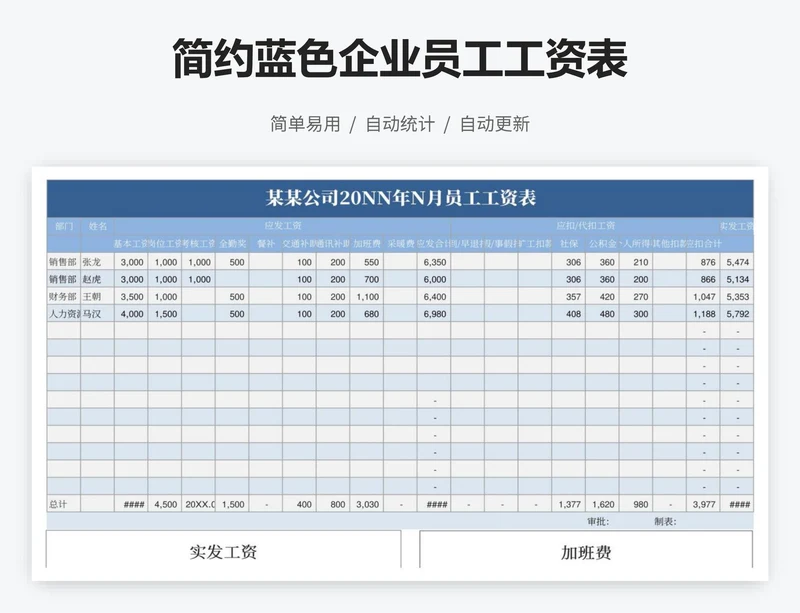Select the net pay cell "5,474"

(x=737, y=262)
